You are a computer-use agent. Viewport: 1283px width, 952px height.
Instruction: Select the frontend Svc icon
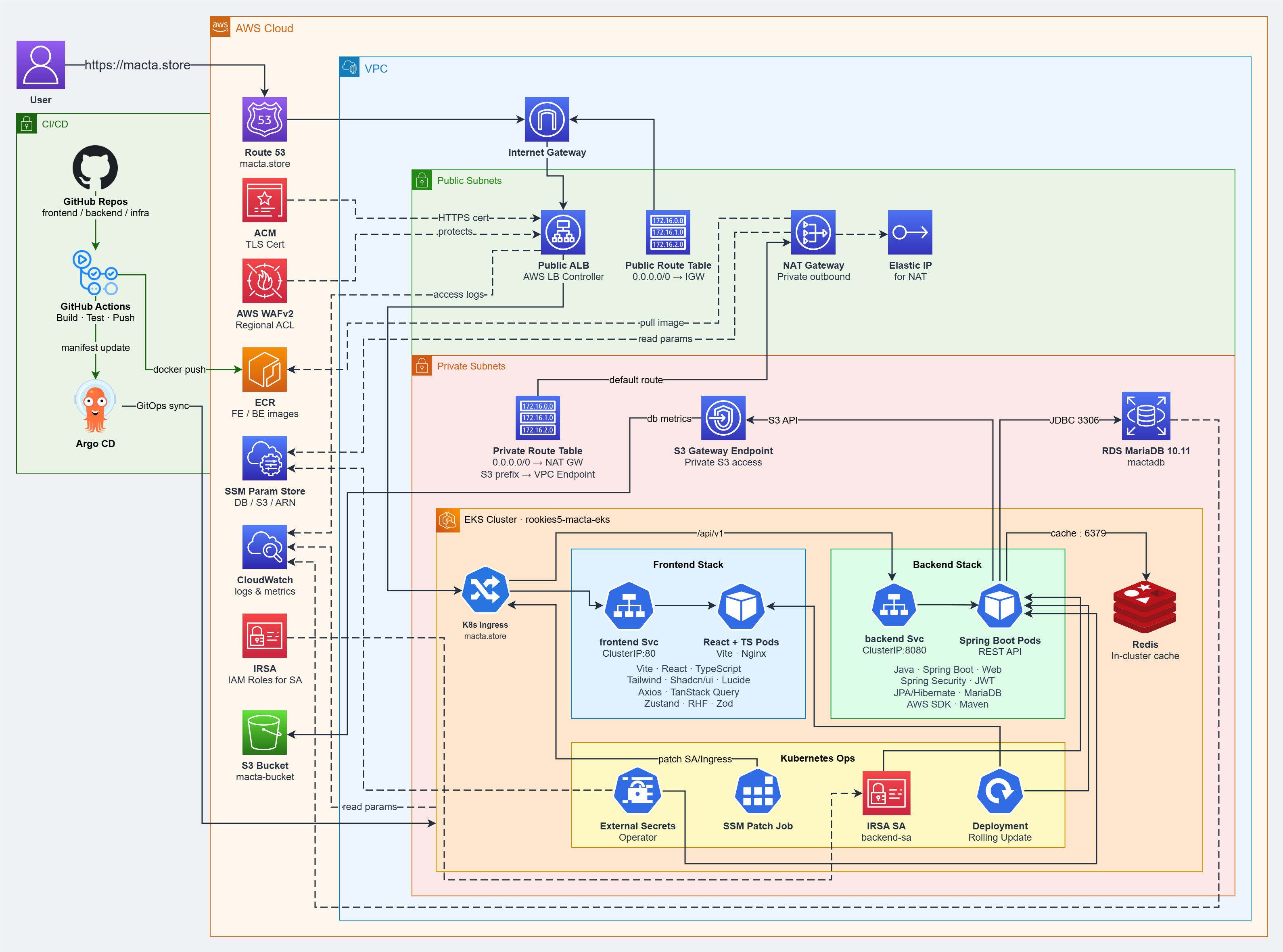click(x=629, y=605)
